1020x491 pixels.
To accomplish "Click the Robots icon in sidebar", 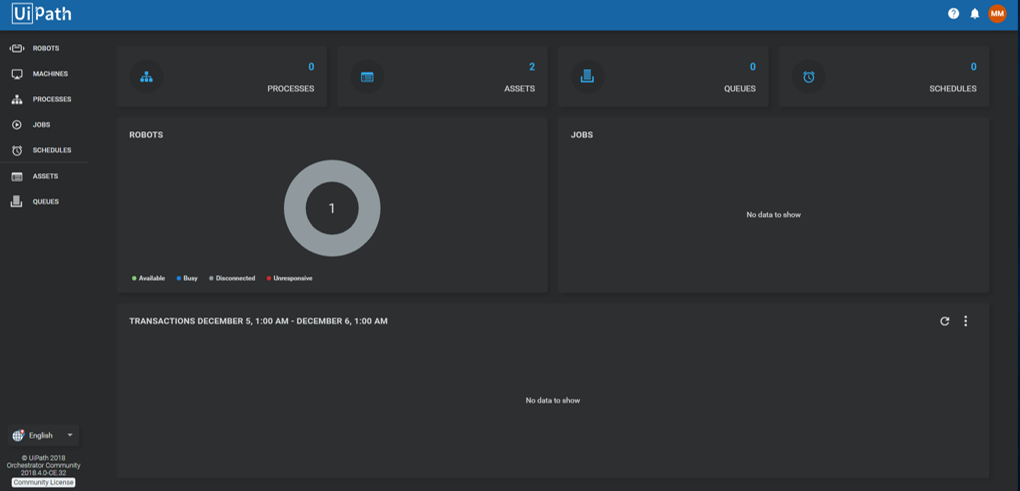I will pyautogui.click(x=17, y=49).
